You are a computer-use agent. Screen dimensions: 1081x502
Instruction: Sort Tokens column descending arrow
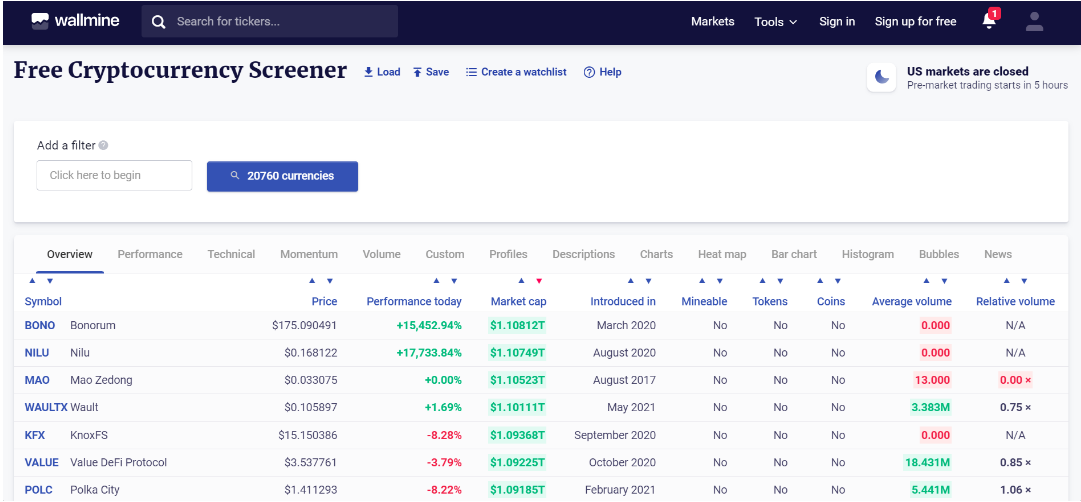(x=780, y=281)
